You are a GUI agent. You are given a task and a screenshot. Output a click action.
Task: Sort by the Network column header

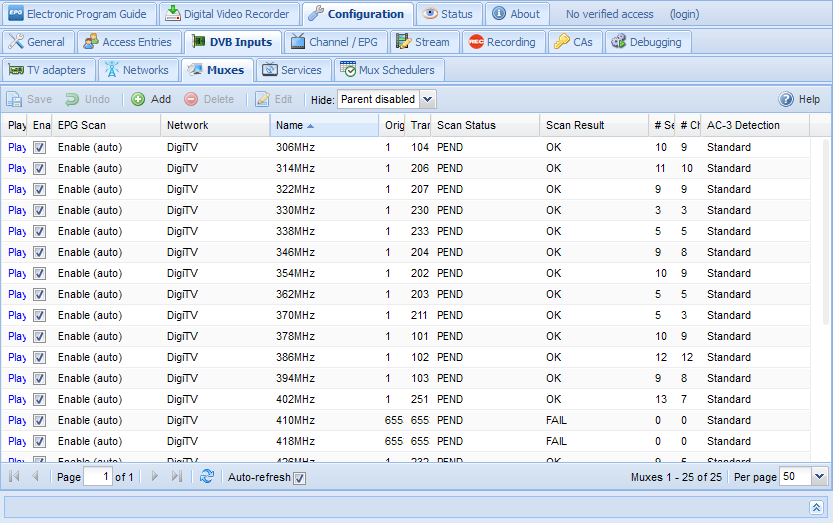(215, 125)
